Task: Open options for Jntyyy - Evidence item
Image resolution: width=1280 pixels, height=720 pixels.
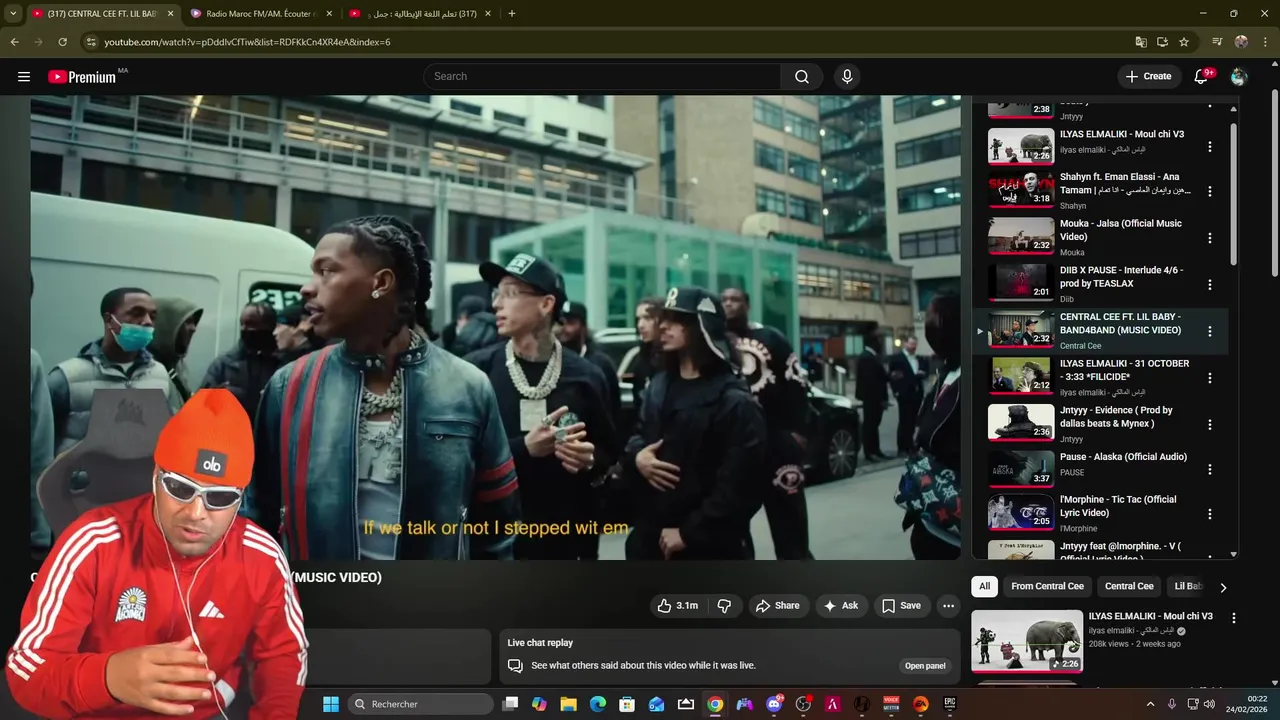Action: 1209,424
